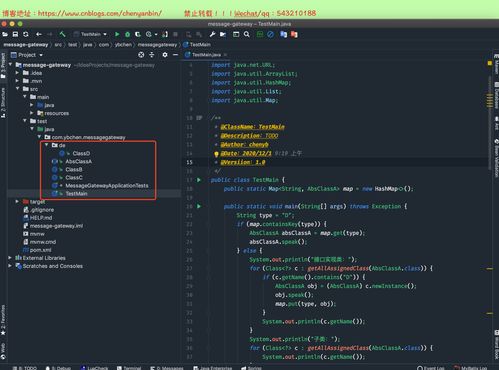
Task: Expand the target folder
Action: pyautogui.click(x=17, y=201)
